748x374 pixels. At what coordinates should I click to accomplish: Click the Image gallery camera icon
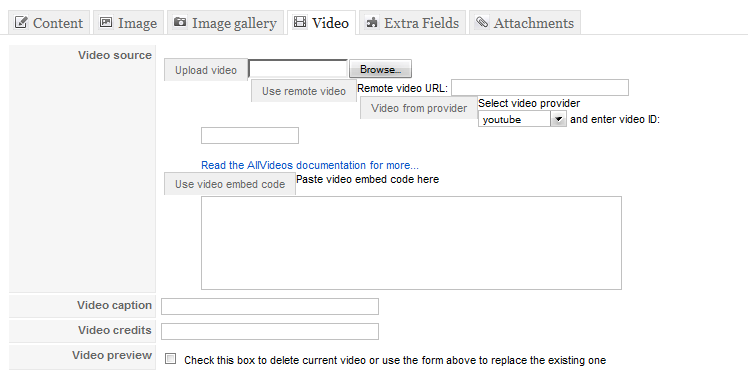[180, 22]
